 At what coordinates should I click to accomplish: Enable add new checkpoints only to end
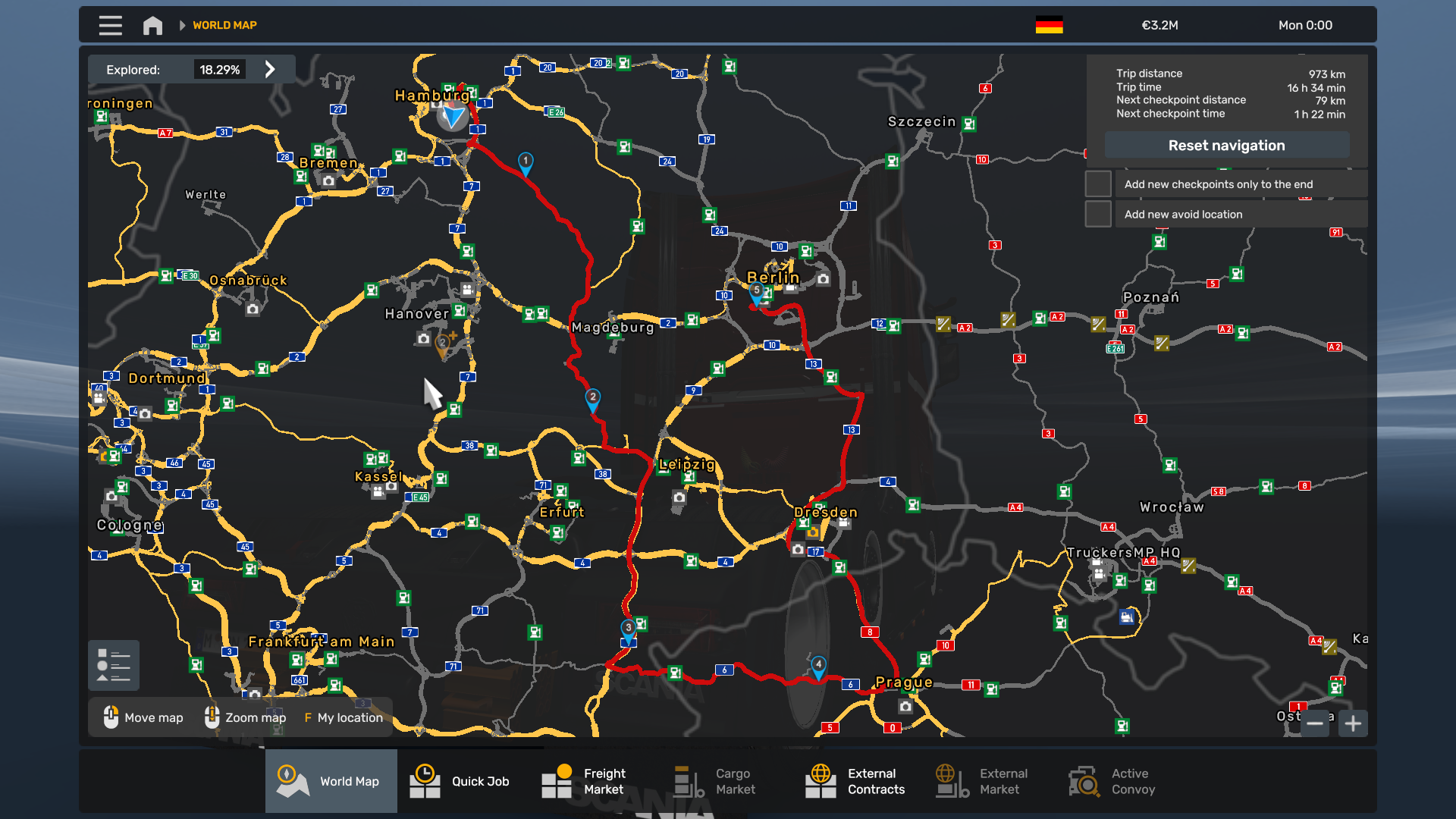(x=1097, y=184)
